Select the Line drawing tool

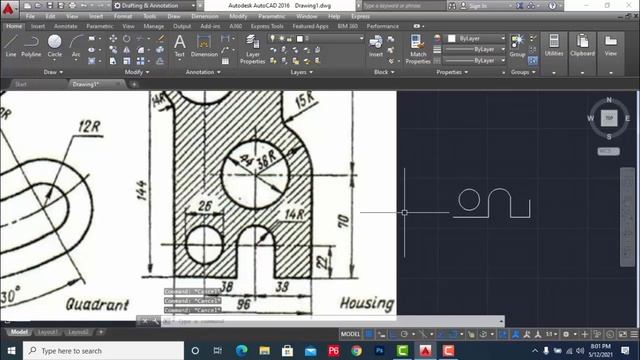(11, 45)
